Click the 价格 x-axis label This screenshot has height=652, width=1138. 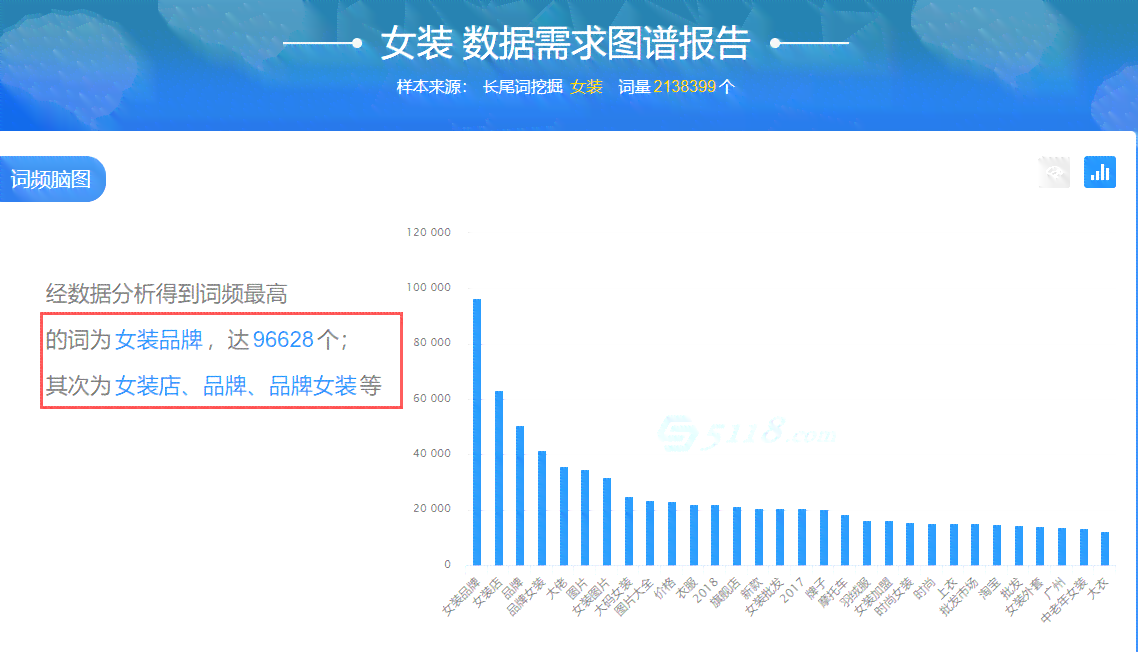pyautogui.click(x=663, y=588)
